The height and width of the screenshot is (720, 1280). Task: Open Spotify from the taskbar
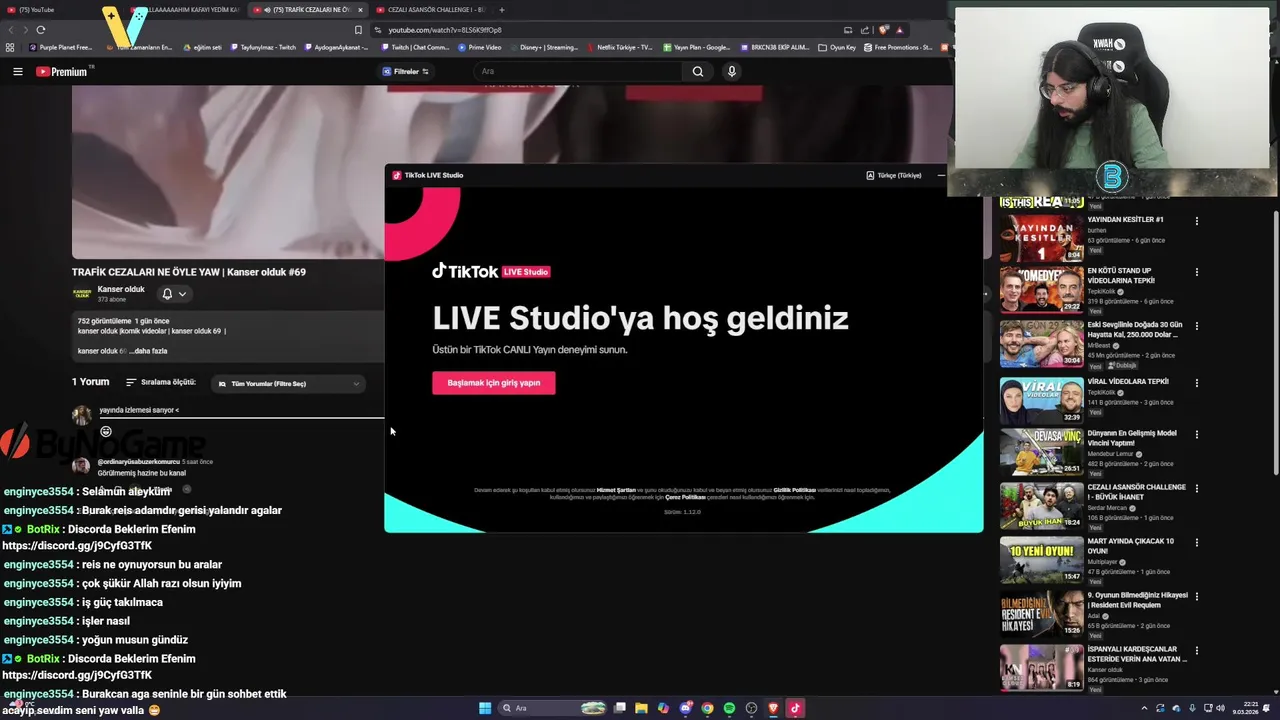pos(729,708)
